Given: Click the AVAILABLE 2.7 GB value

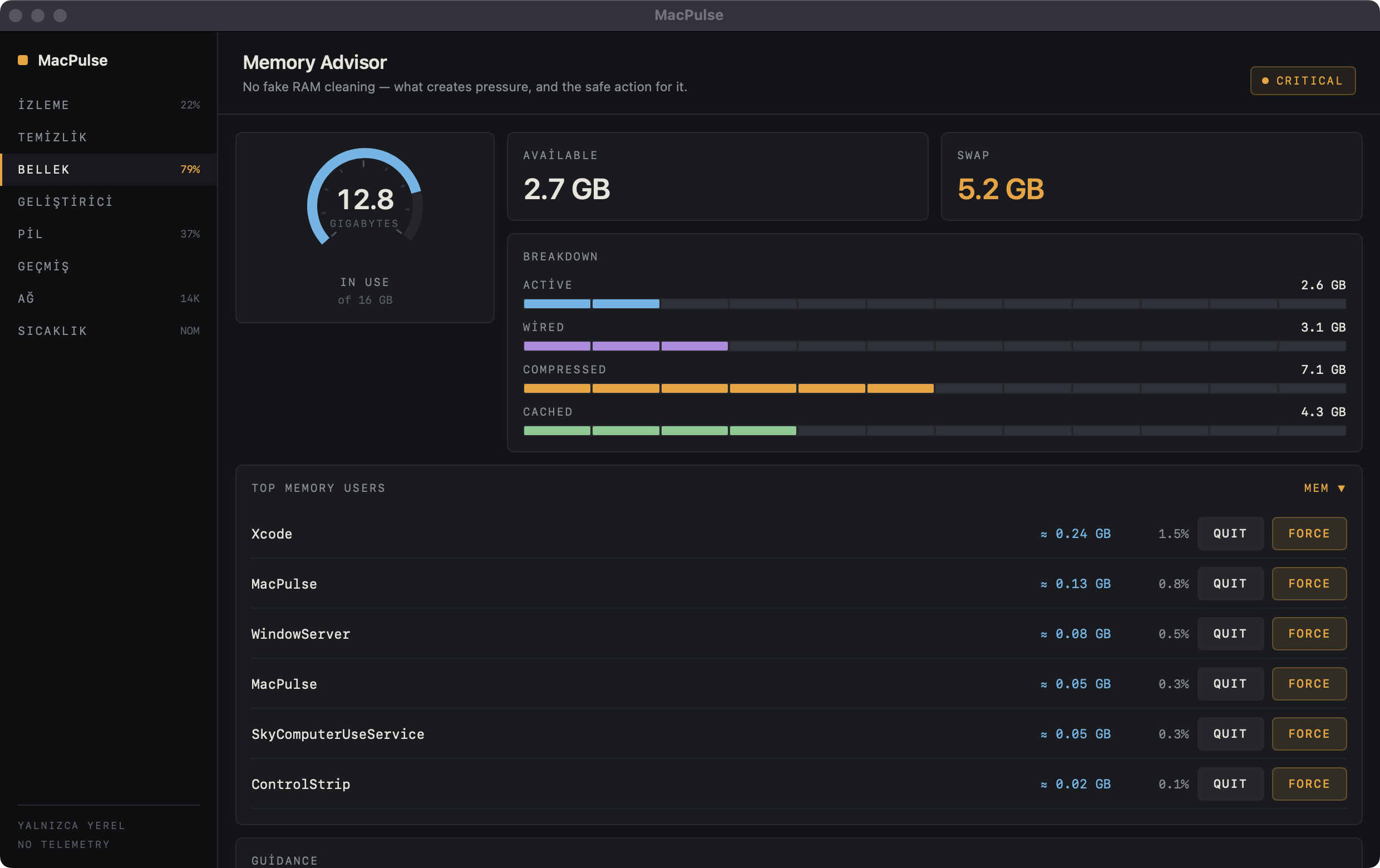Looking at the screenshot, I should click(x=567, y=189).
